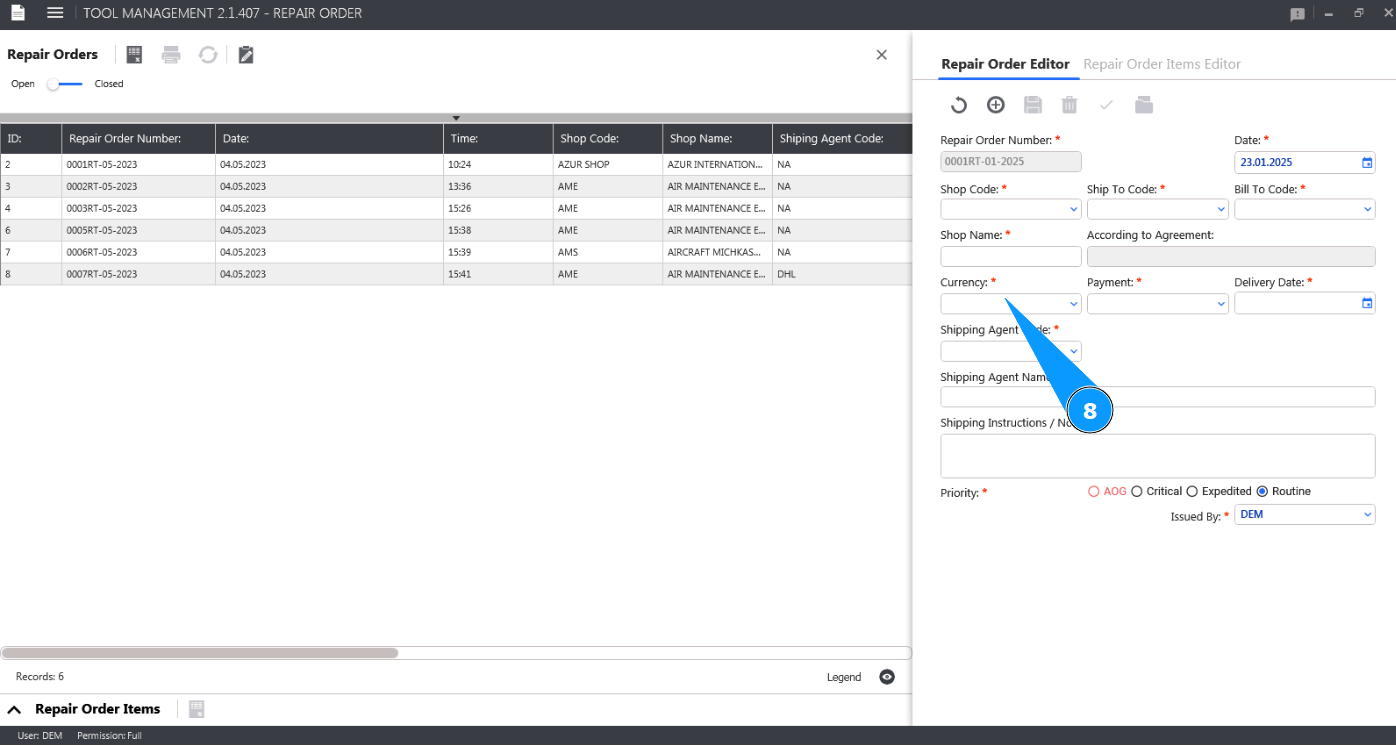The width and height of the screenshot is (1396, 746).
Task: Click the DHL shipping agent cell
Action: [842, 275]
